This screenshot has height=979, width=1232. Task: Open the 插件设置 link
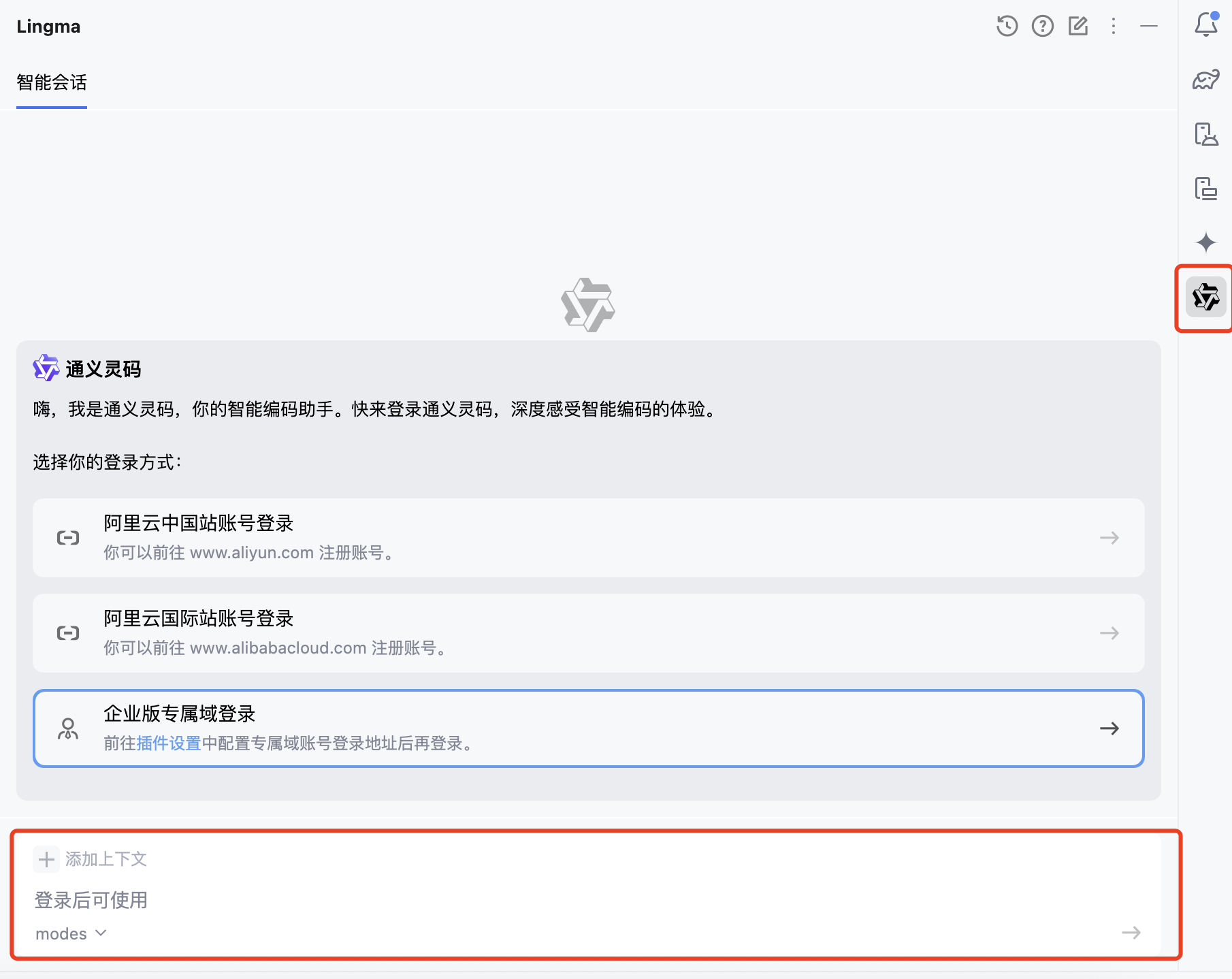[x=169, y=743]
